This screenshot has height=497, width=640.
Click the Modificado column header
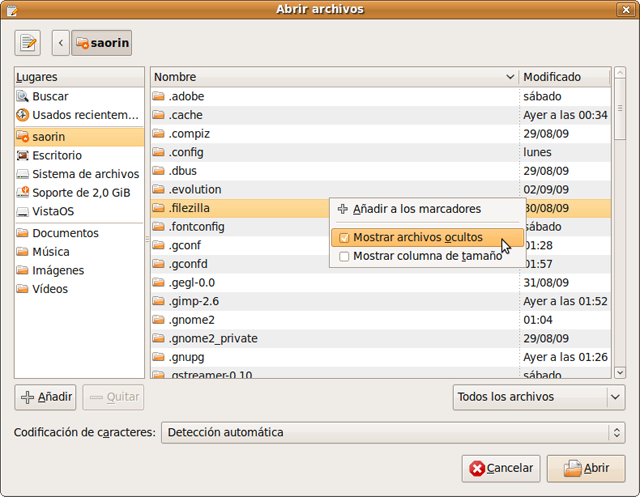(x=564, y=77)
